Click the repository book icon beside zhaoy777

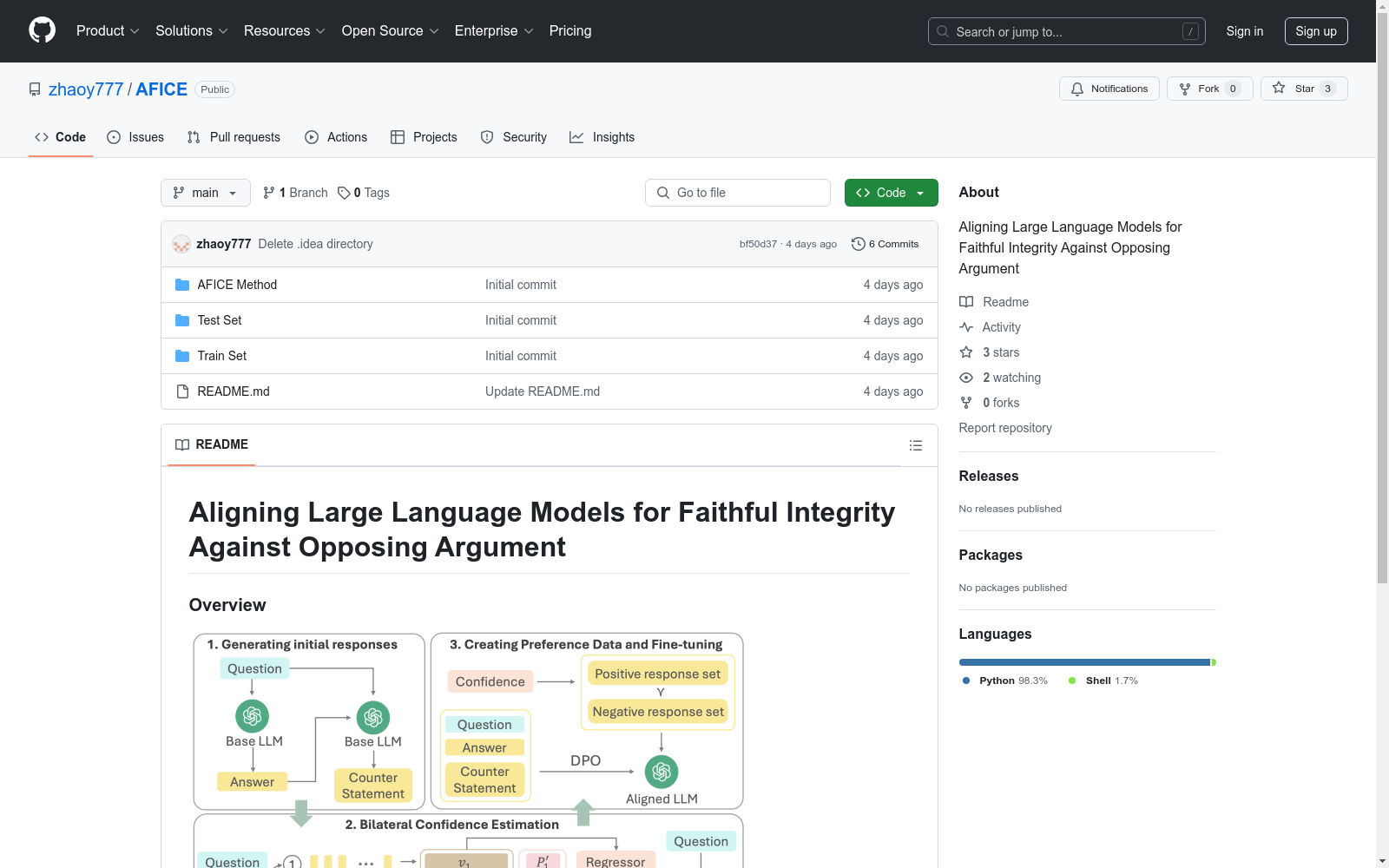pos(35,89)
